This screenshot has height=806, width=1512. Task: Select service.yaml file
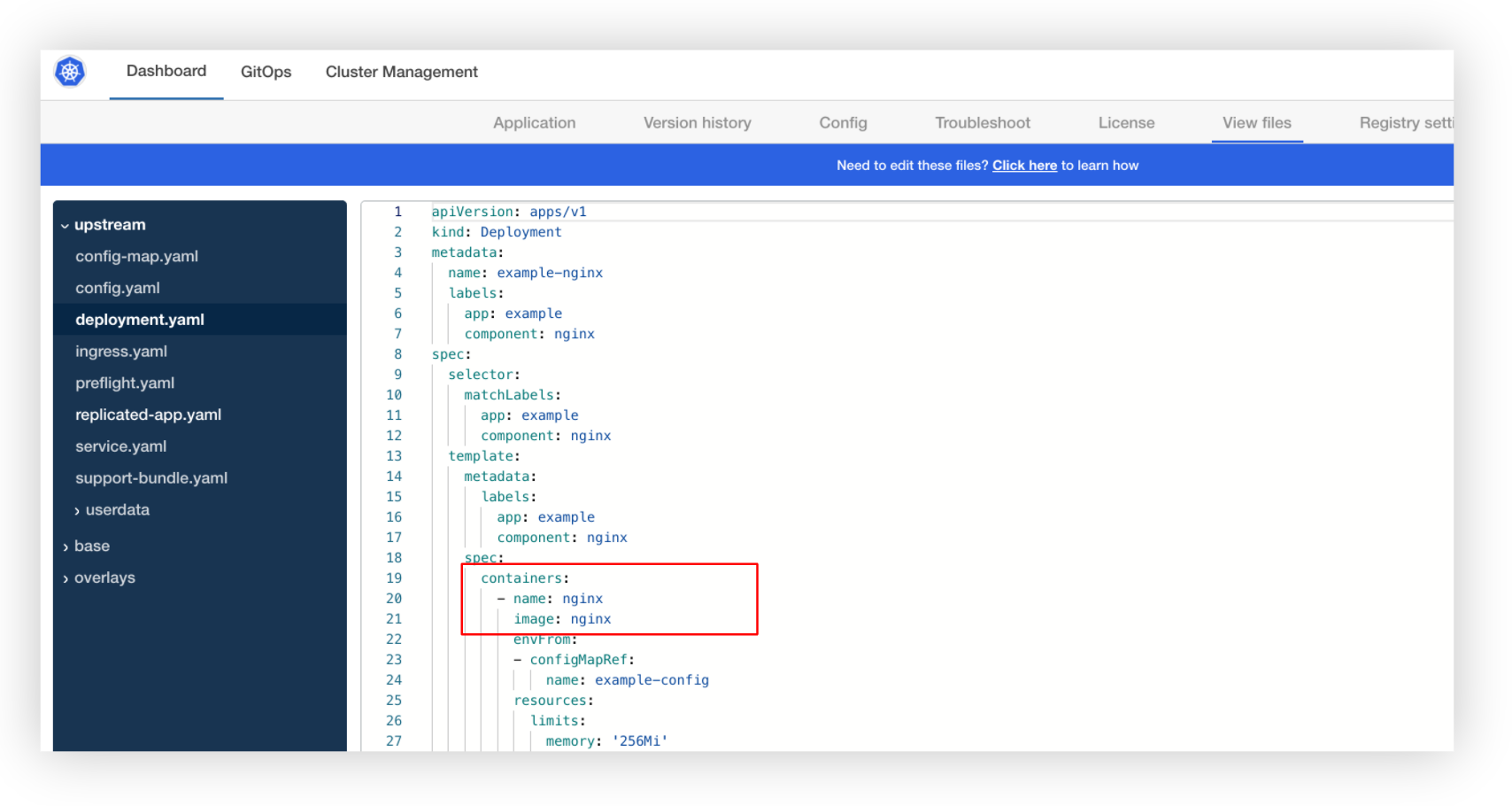(x=120, y=446)
